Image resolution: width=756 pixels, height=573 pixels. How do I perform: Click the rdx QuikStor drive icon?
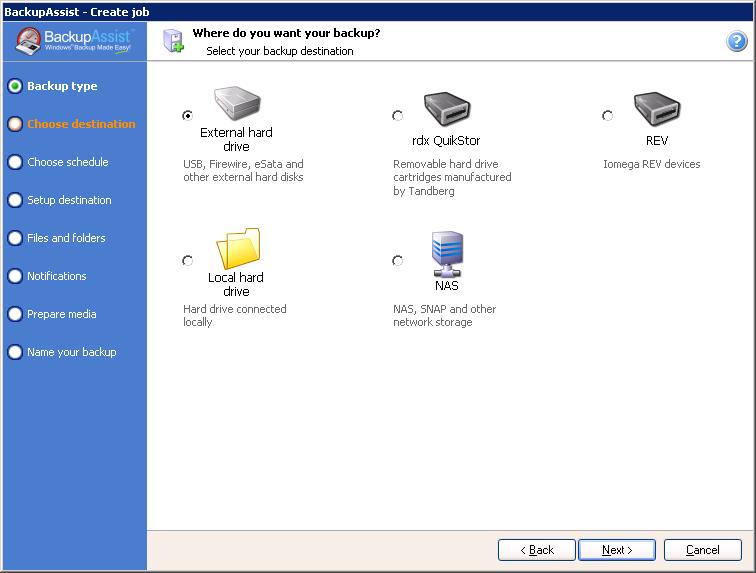pyautogui.click(x=447, y=109)
